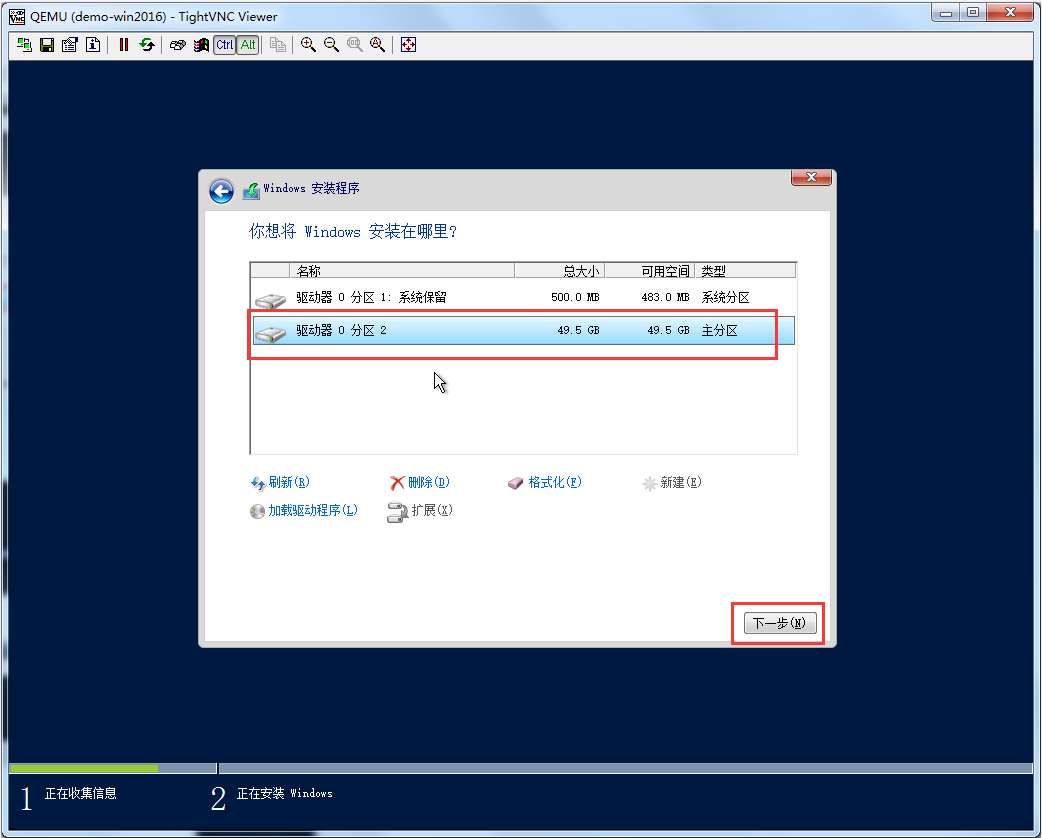Select the 驱动器 0 分区 2 row
The height and width of the screenshot is (838, 1042).
pos(523,330)
